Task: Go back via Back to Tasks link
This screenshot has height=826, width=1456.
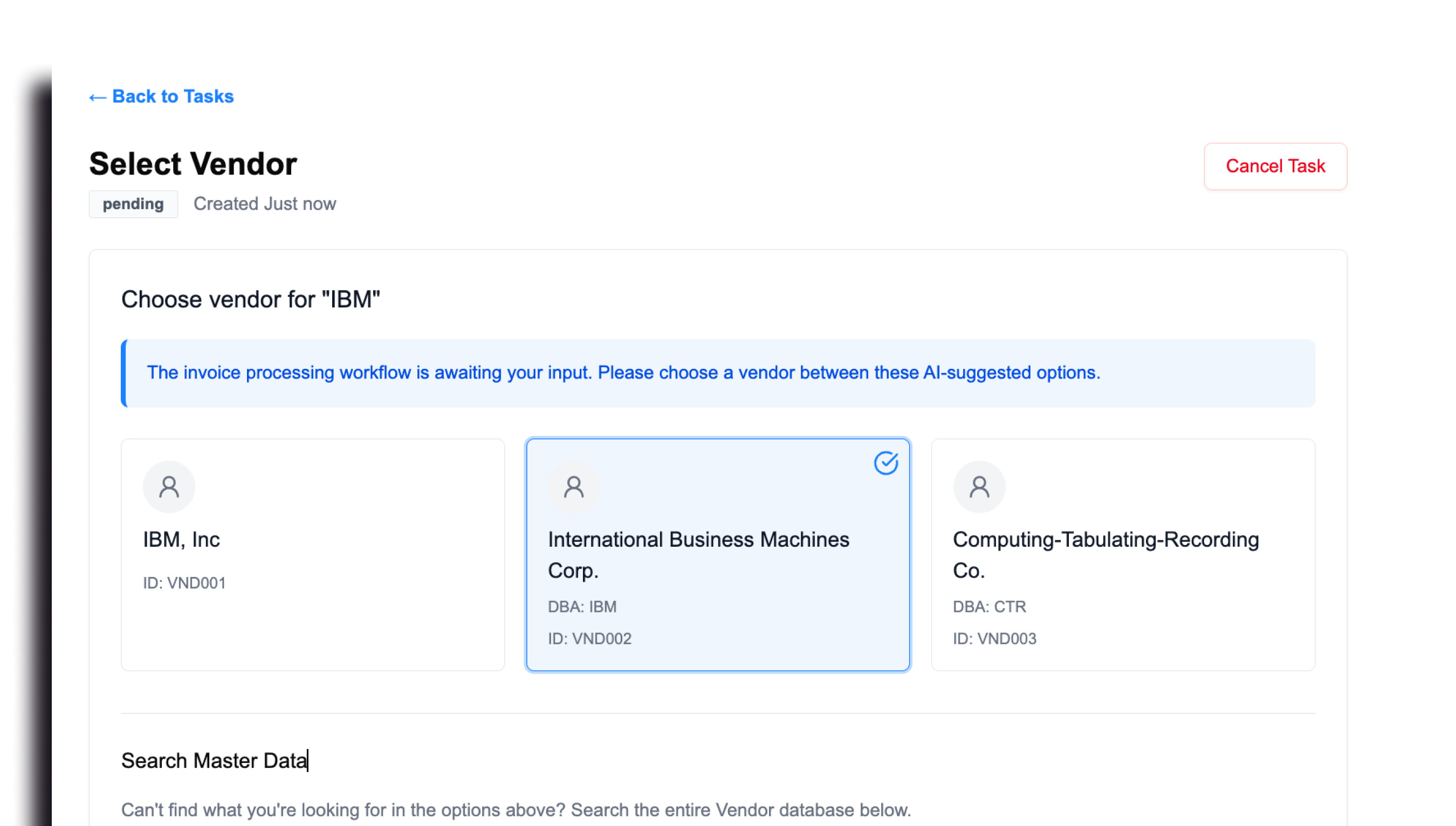Action: (x=161, y=97)
